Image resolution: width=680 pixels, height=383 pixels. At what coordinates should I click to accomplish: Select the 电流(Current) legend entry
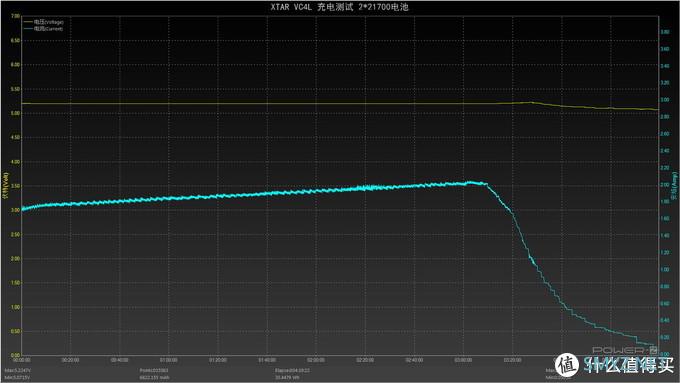coord(48,29)
